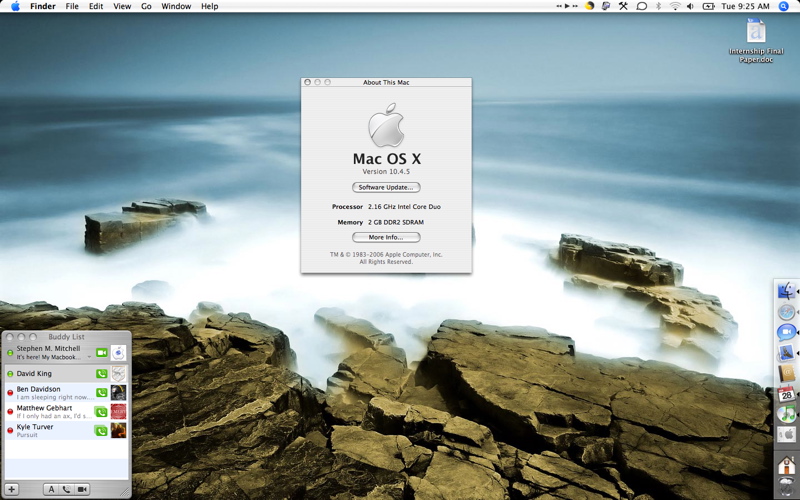Click the audio chat button at Buddy List bottom
This screenshot has width=800, height=500.
pyautogui.click(x=66, y=489)
